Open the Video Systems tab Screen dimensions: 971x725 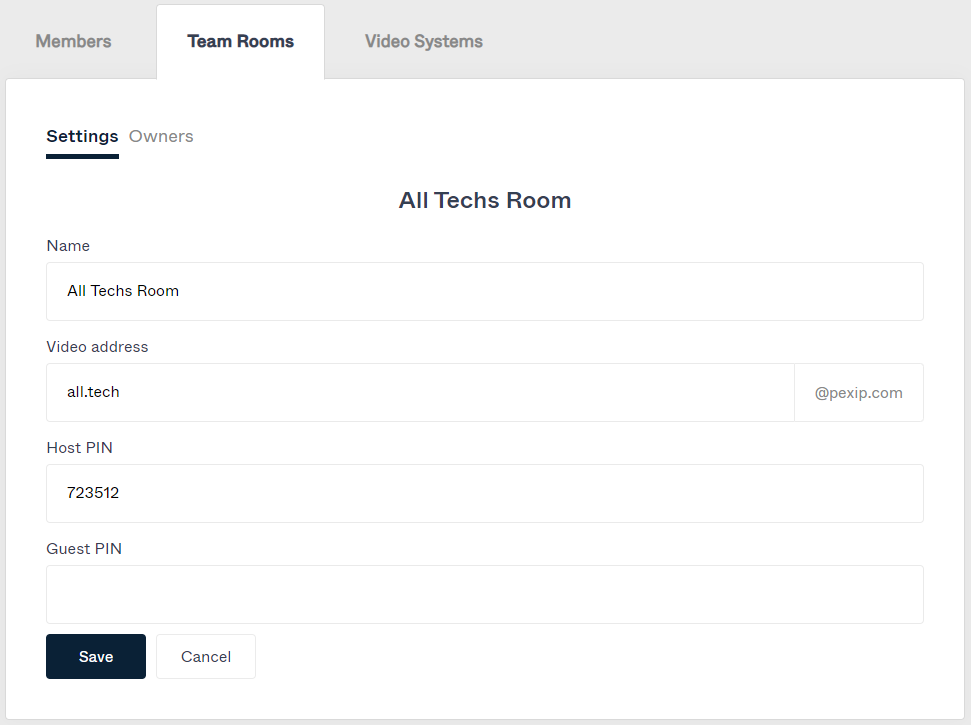tap(423, 41)
